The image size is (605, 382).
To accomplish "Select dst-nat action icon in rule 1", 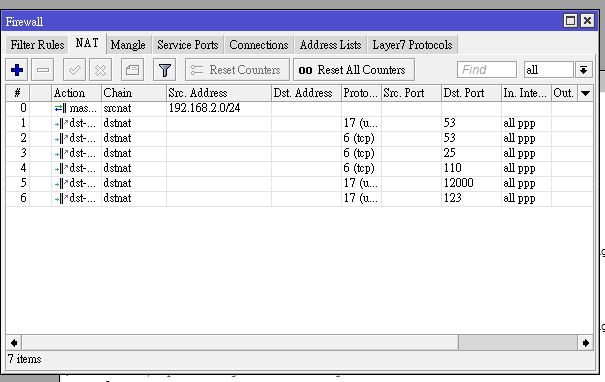I will [x=61, y=123].
